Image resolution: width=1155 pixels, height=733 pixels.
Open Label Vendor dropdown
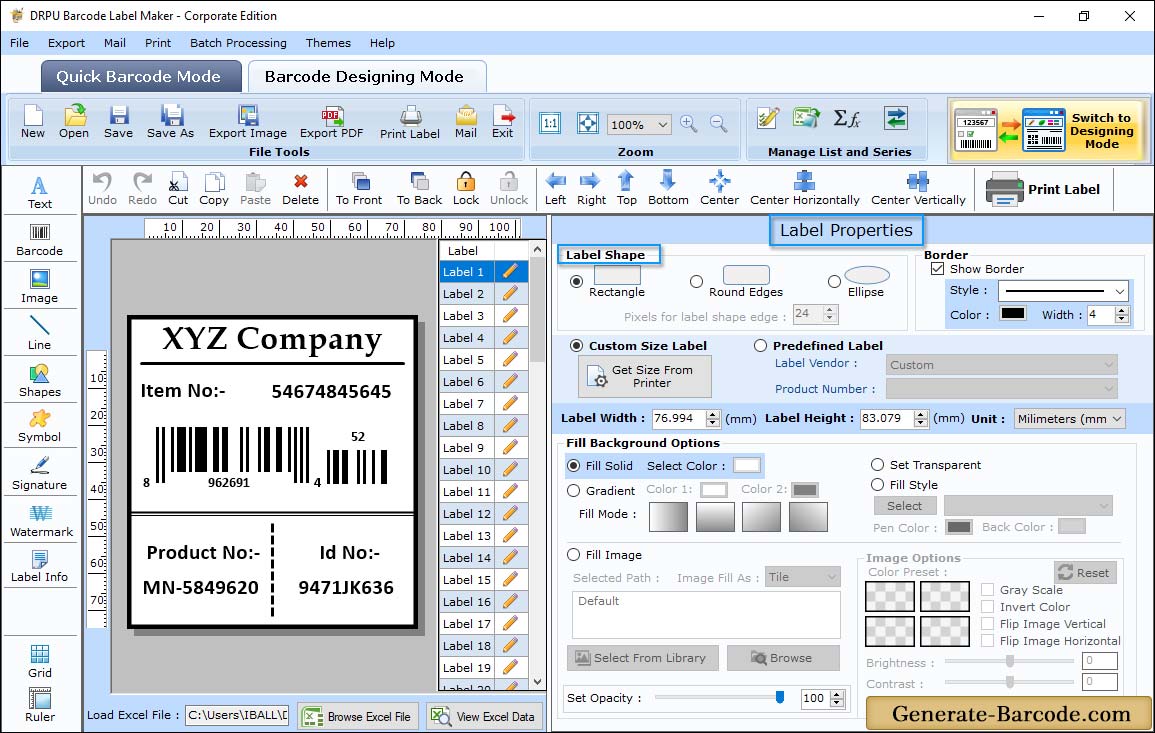coord(1001,365)
